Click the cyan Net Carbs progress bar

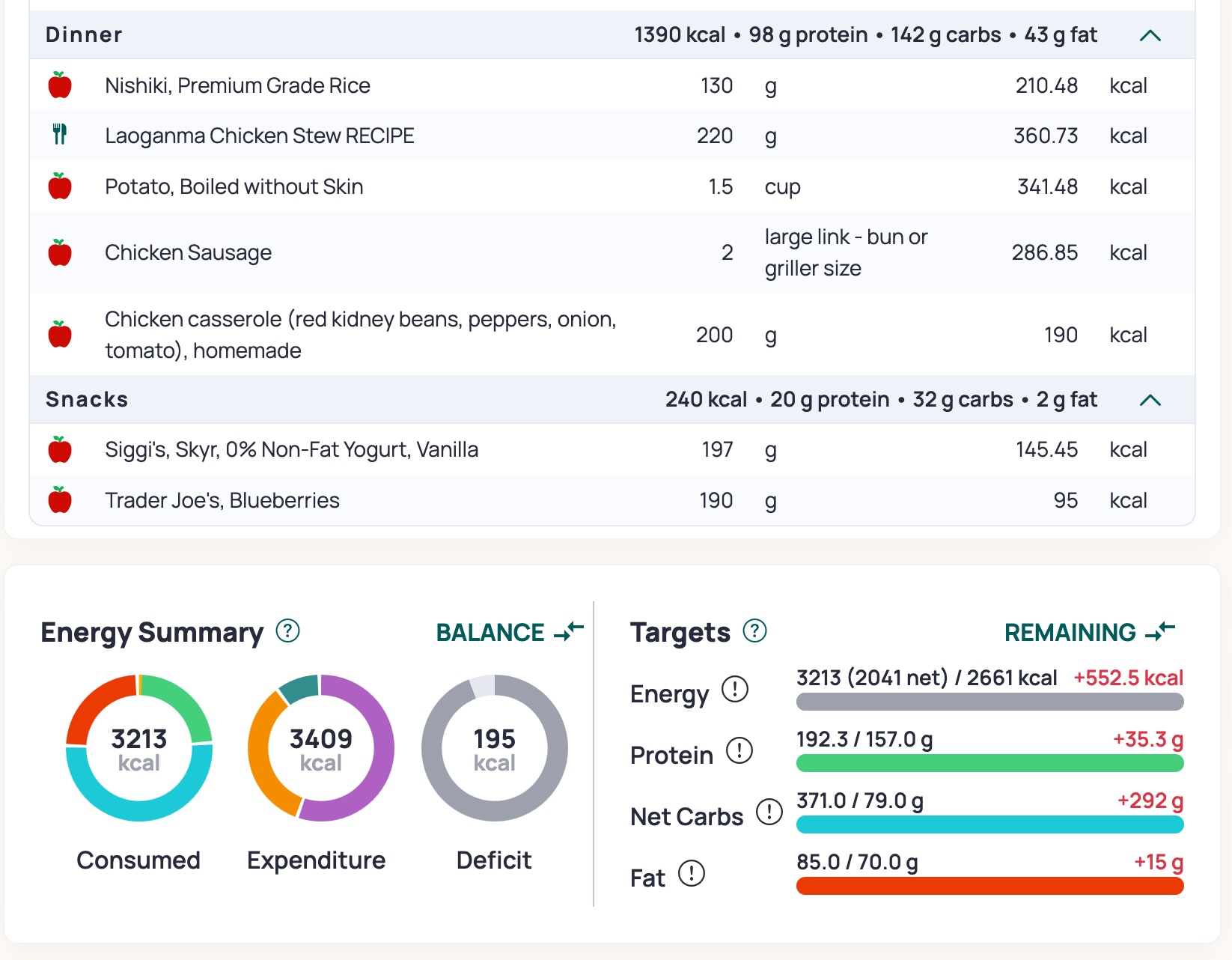pyautogui.click(x=989, y=824)
